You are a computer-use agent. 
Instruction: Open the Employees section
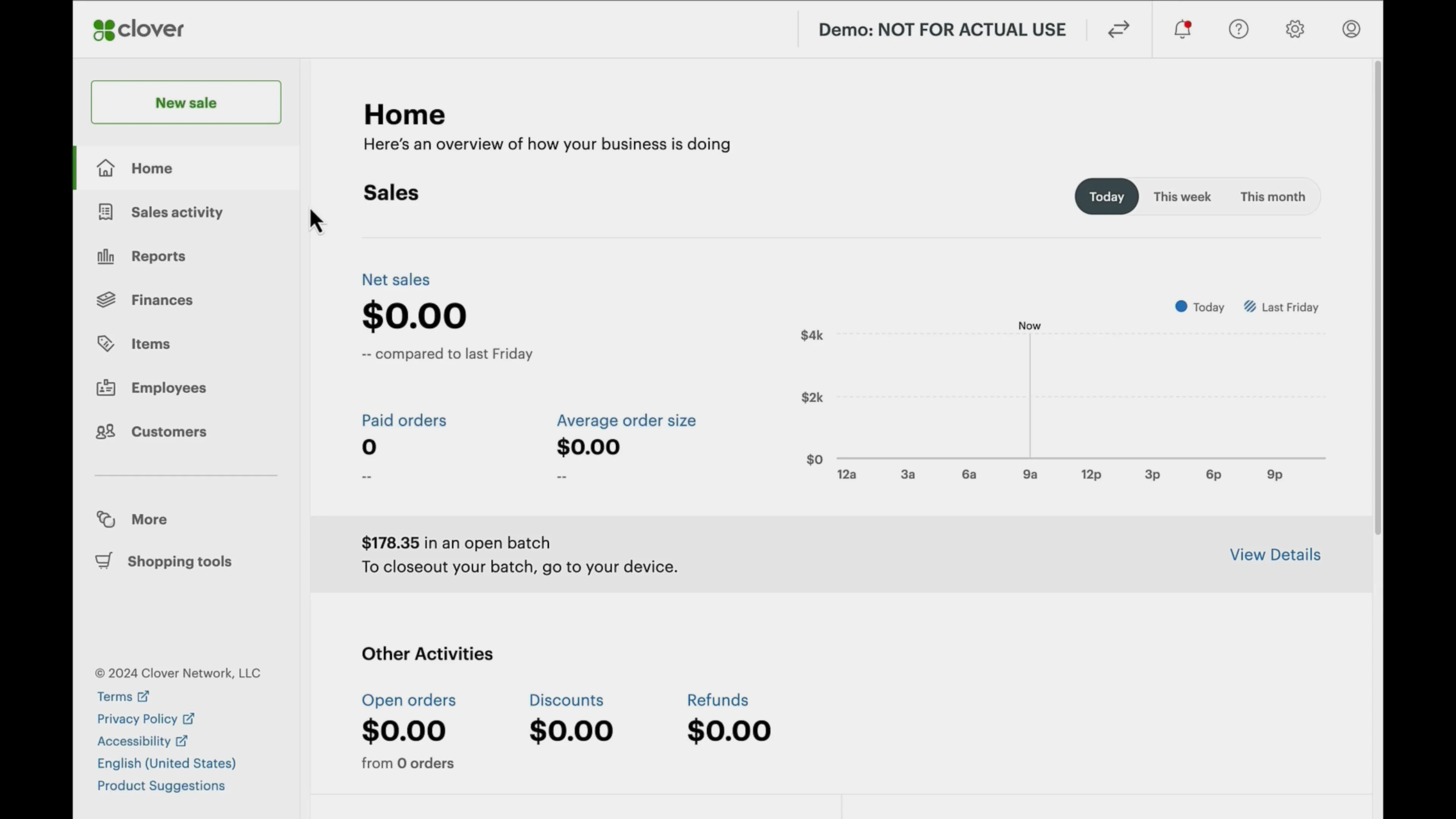coord(187,388)
